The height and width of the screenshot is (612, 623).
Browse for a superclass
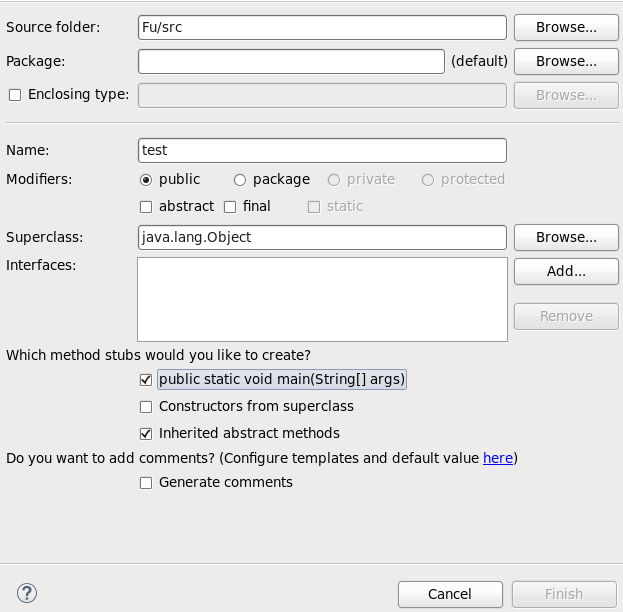[566, 237]
